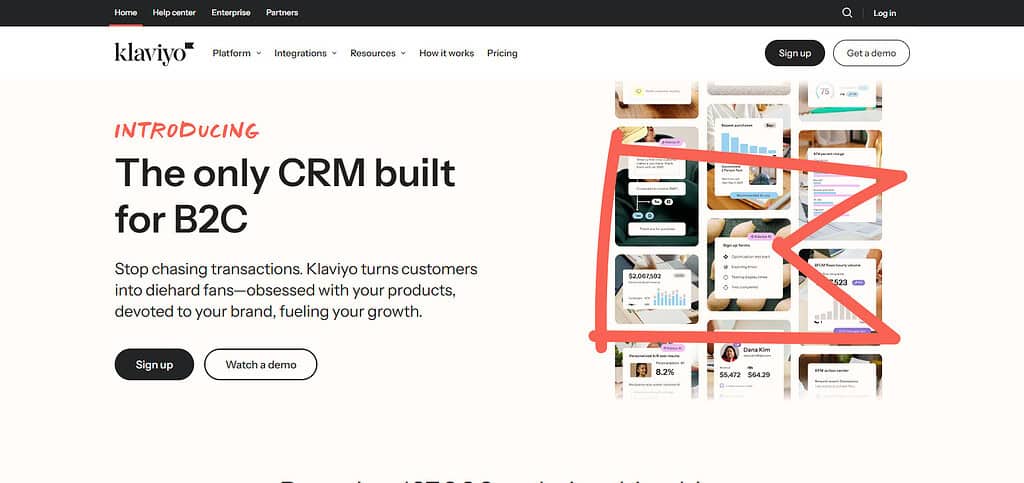Open the Help center link
Image resolution: width=1024 pixels, height=483 pixels.
174,12
